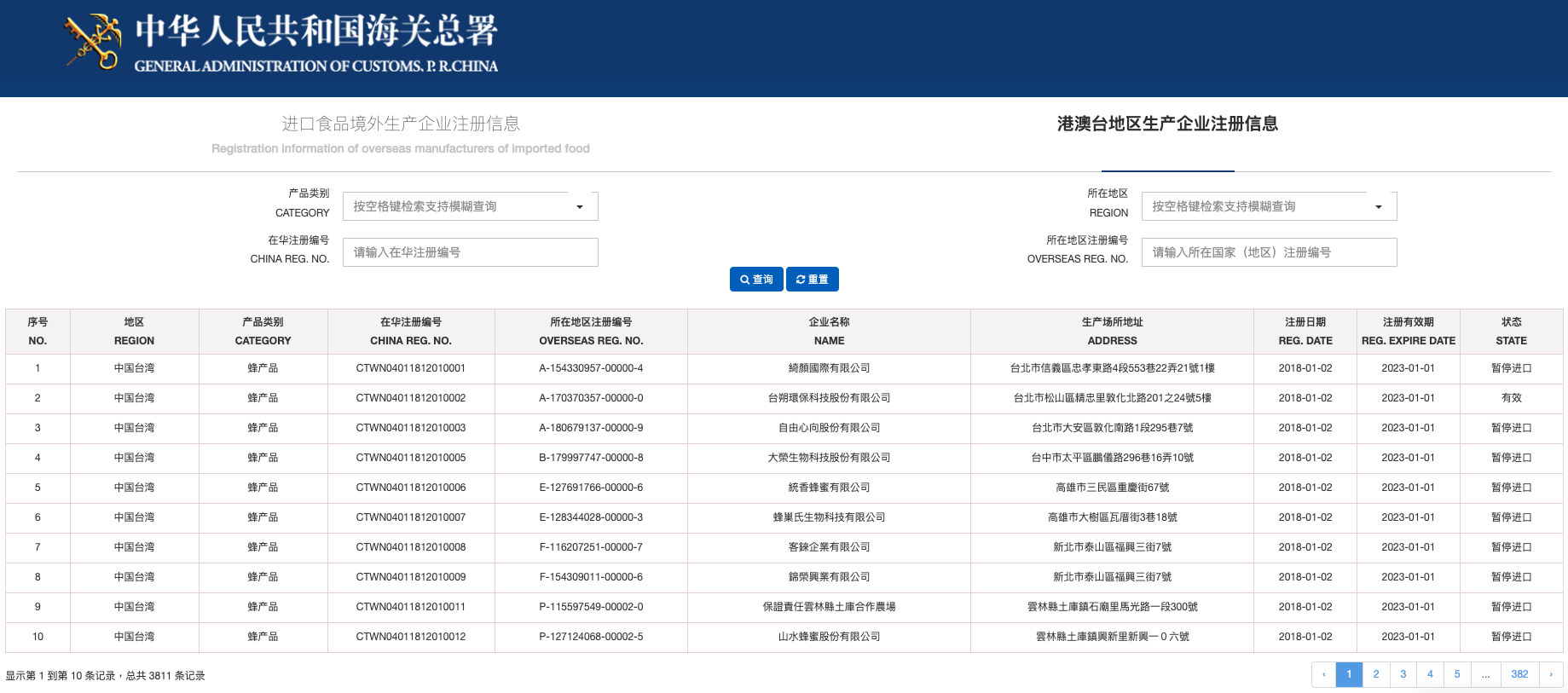Click company name 山水蜂蜜股份有限公司
This screenshot has height=693, width=1568.
[829, 637]
